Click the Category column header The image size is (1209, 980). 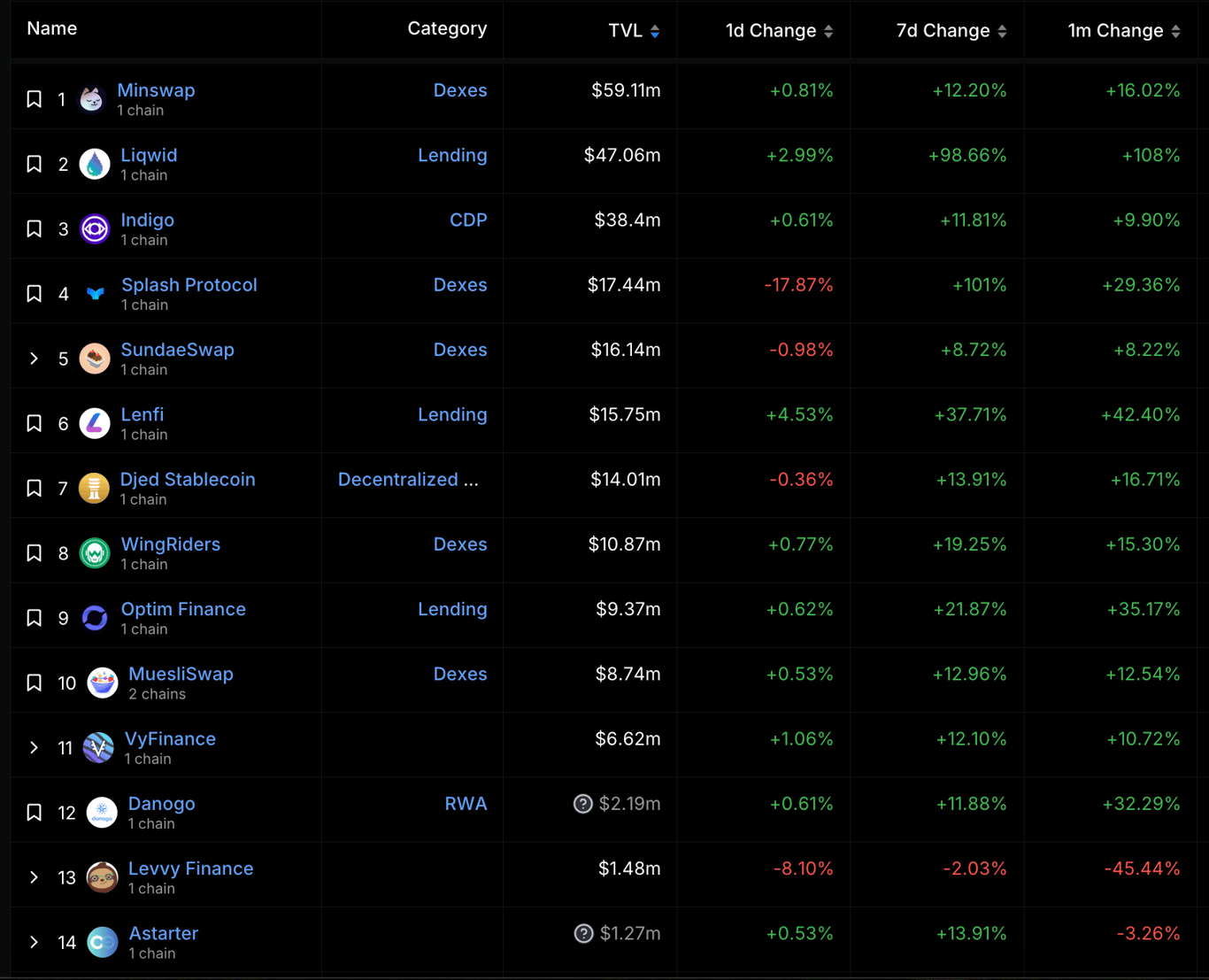447,28
